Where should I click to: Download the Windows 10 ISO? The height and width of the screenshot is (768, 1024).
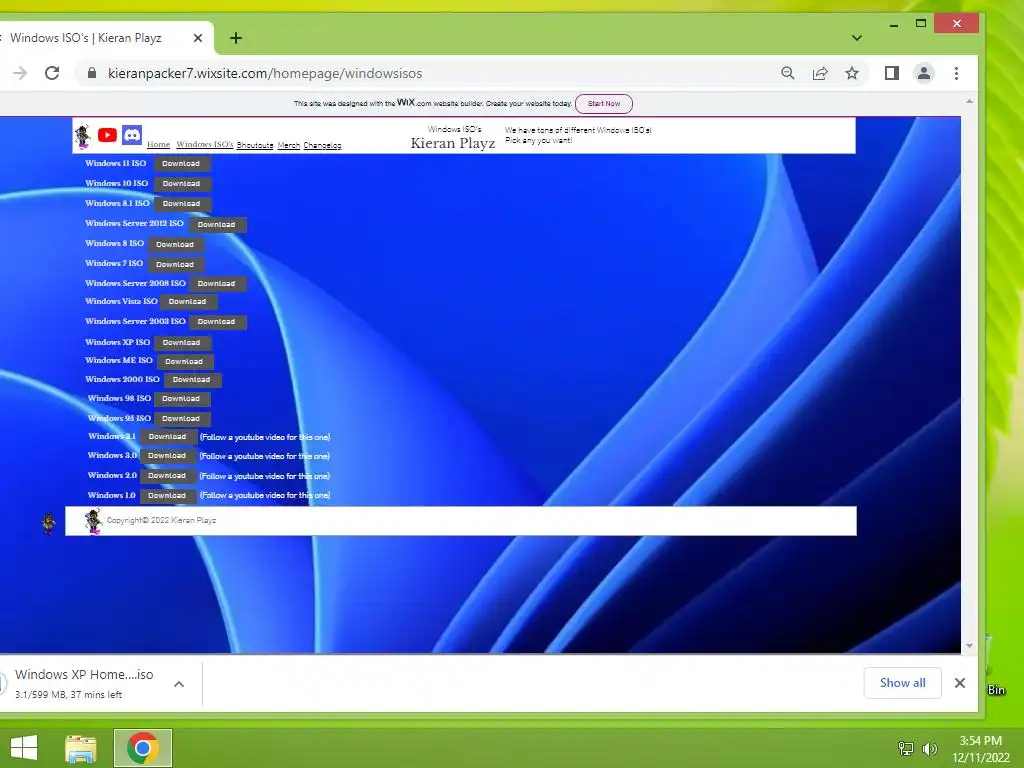(182, 184)
